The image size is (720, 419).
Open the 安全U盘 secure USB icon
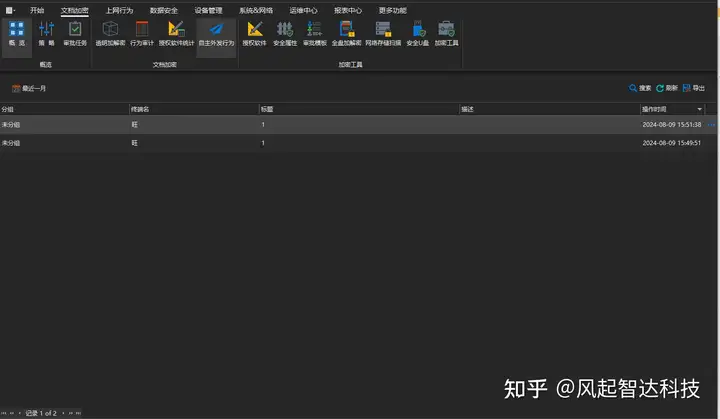[417, 34]
